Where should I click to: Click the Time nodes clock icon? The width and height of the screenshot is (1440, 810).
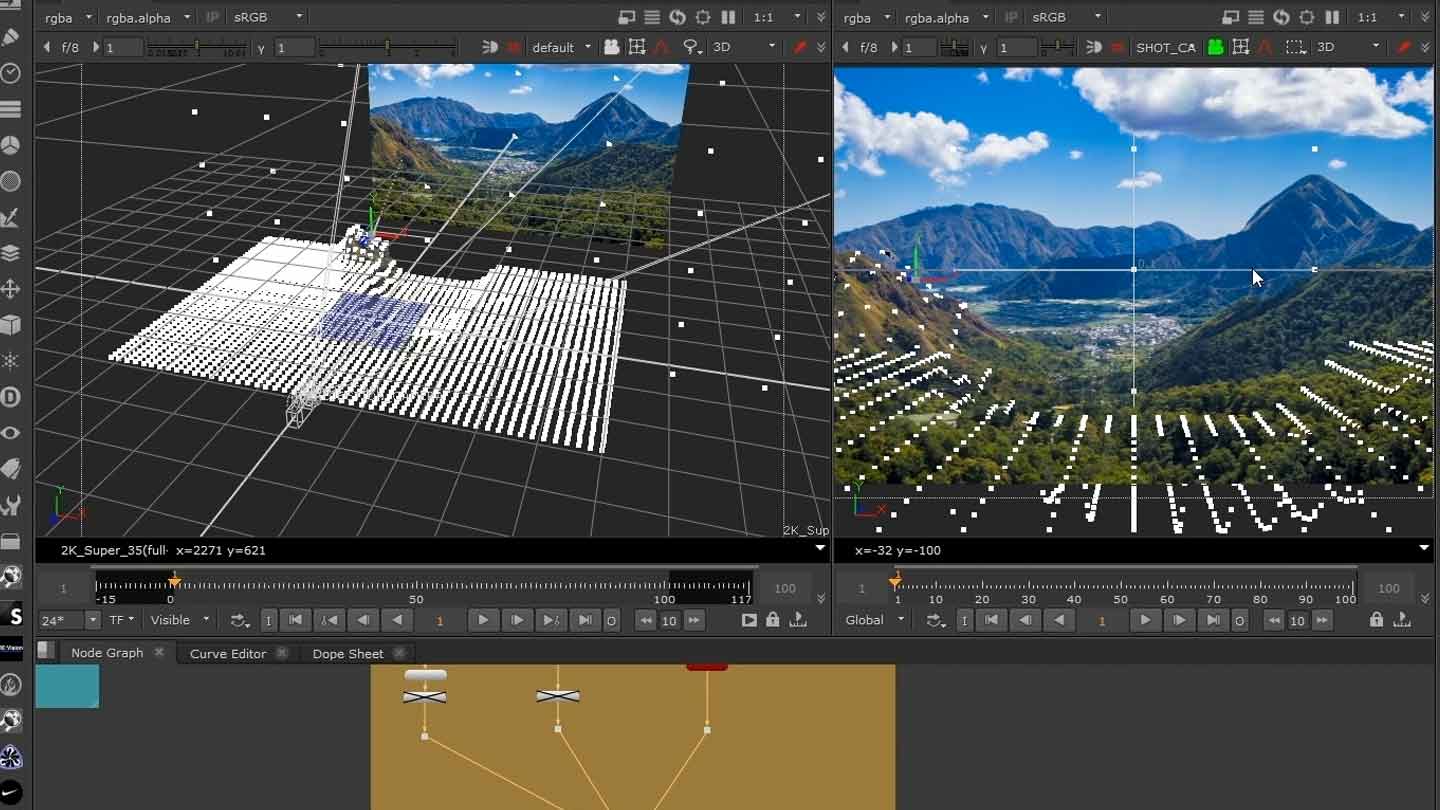[11, 73]
